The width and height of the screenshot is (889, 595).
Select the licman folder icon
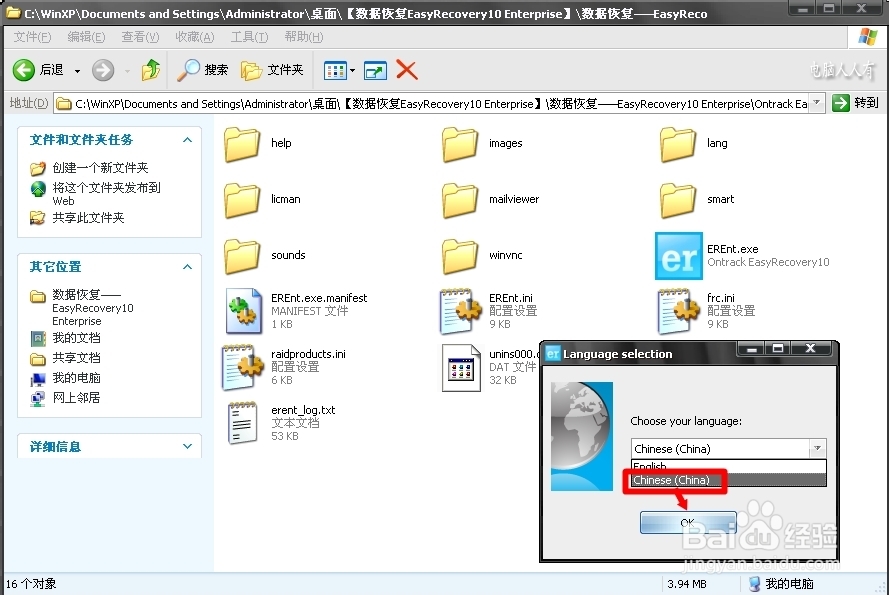point(242,200)
